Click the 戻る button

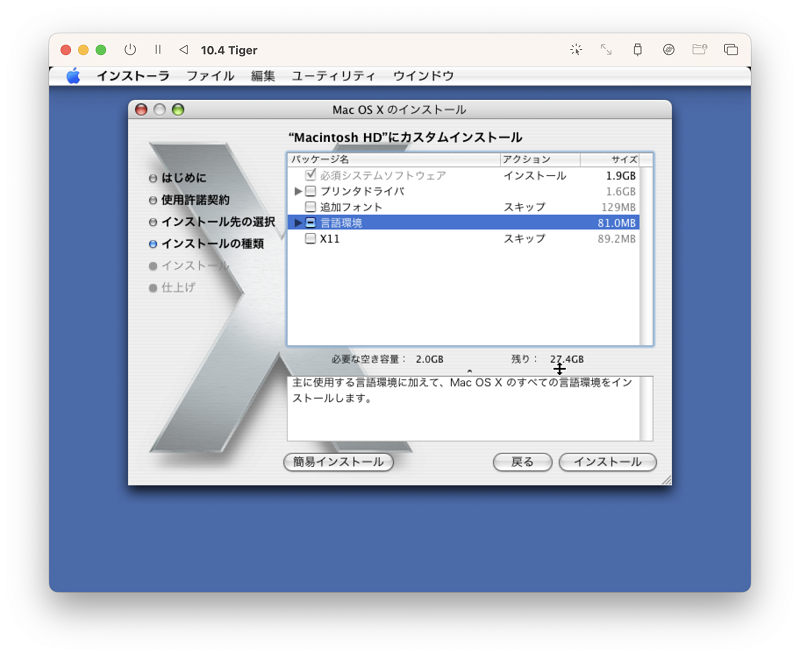pyautogui.click(x=522, y=462)
